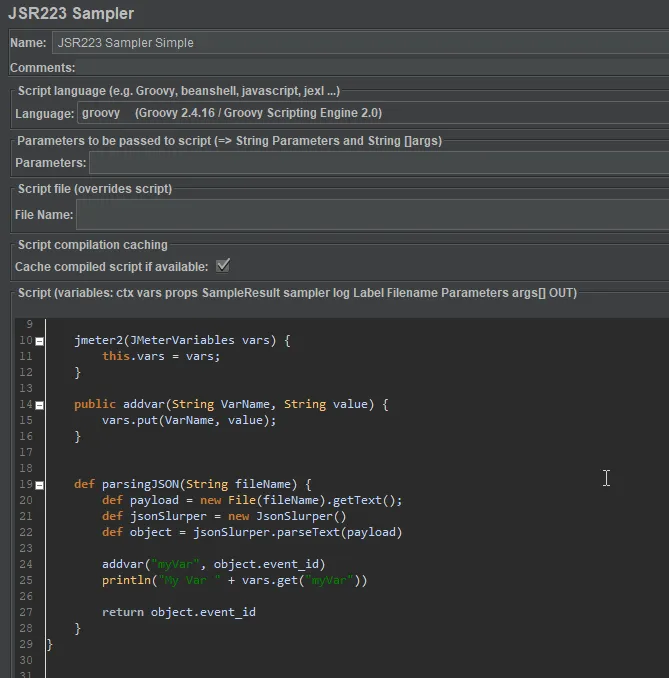Click line 'def object = jsonSlurper.parseText(payload)'
The height and width of the screenshot is (678, 669).
click(x=252, y=532)
